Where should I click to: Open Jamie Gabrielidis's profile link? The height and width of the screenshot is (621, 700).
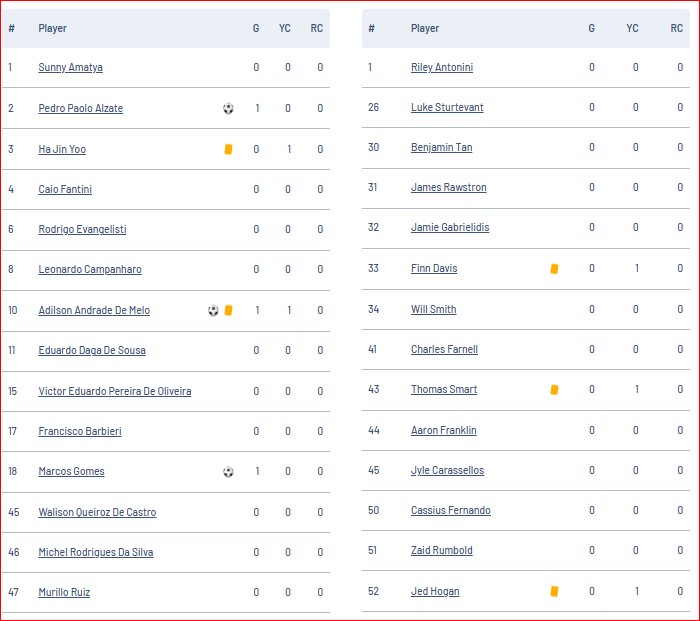point(450,227)
